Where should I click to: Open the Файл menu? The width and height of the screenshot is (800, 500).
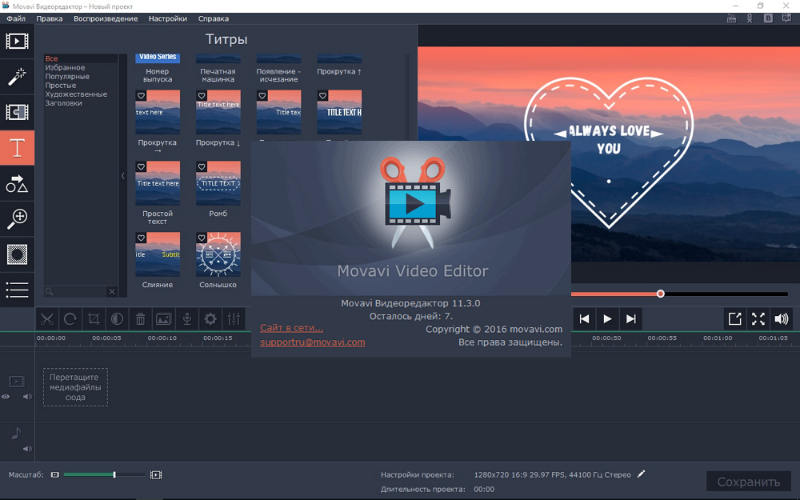[16, 18]
